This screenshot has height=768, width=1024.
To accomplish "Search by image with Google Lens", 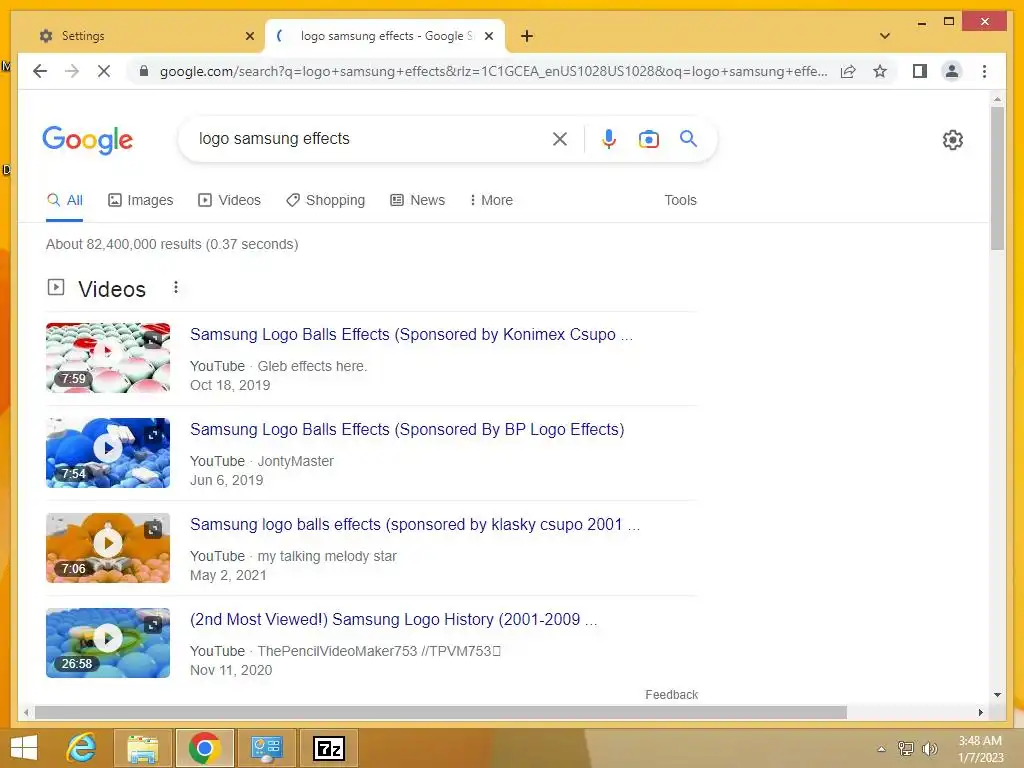I will coord(648,139).
